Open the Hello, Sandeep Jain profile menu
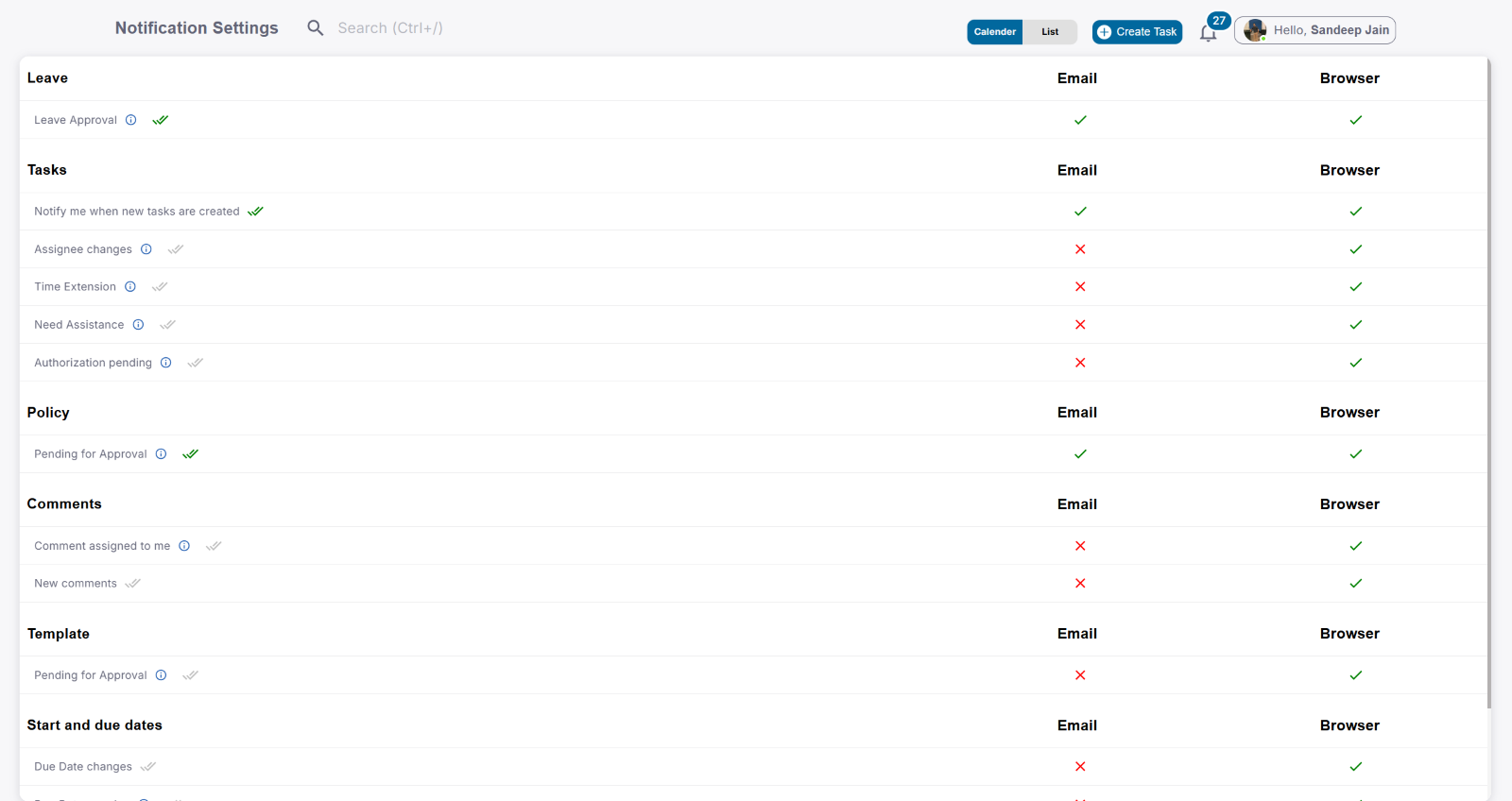 coord(1314,30)
